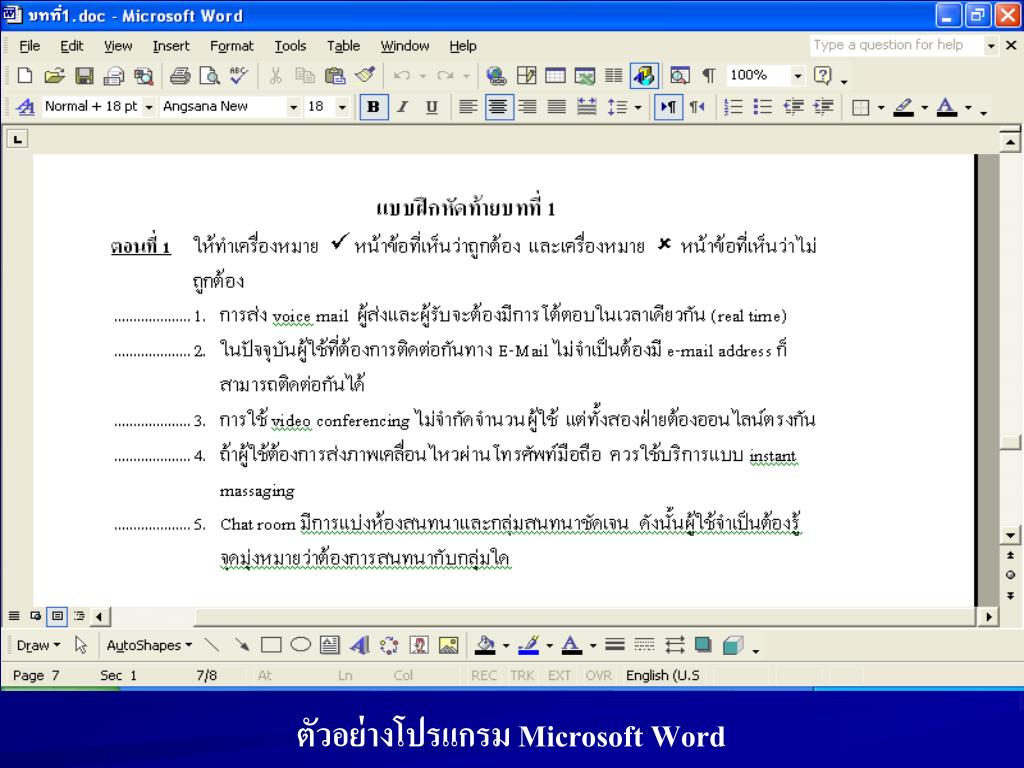The width and height of the screenshot is (1024, 768).
Task: Open the 100% zoom dropdown
Action: tap(797, 76)
